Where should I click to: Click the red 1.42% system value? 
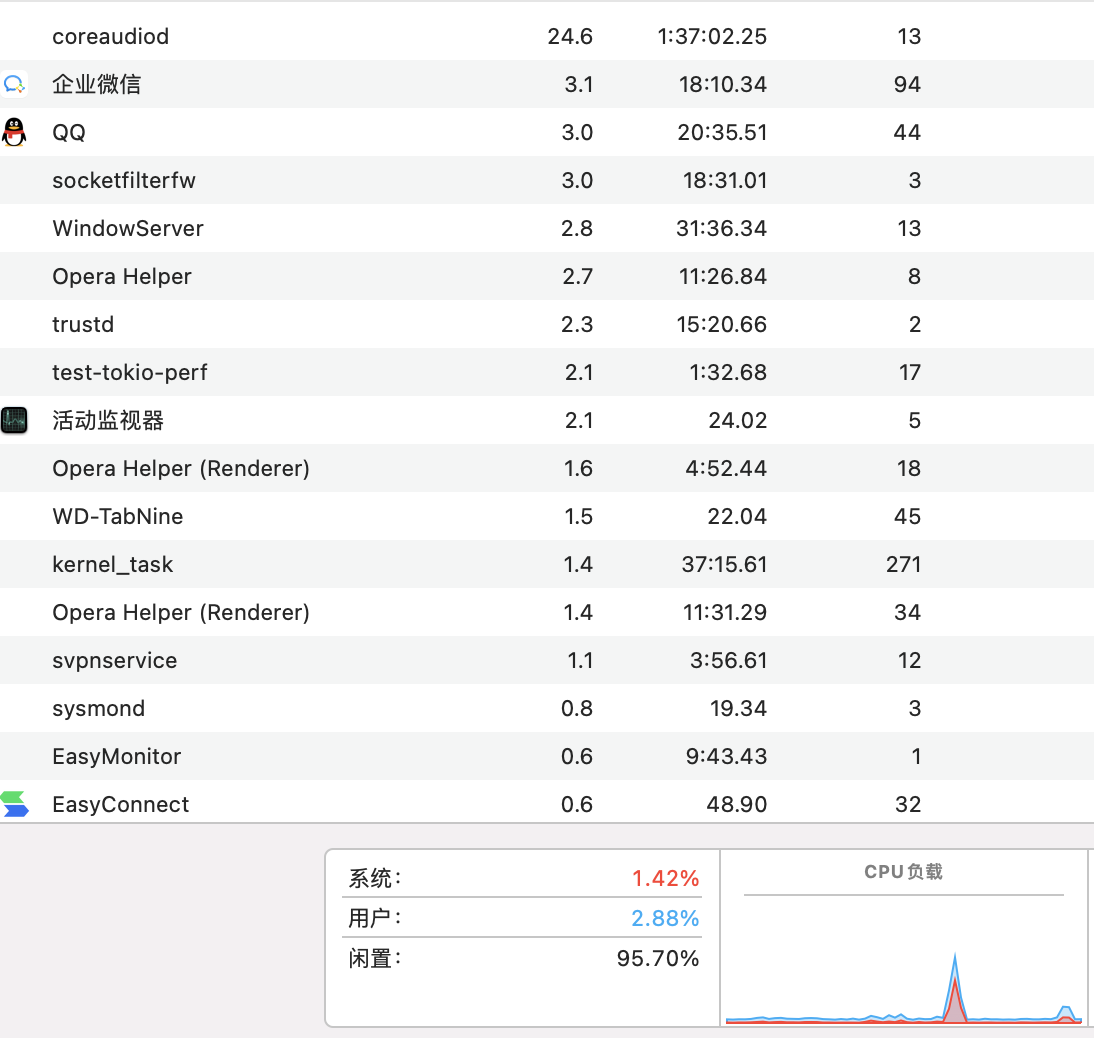coord(665,878)
